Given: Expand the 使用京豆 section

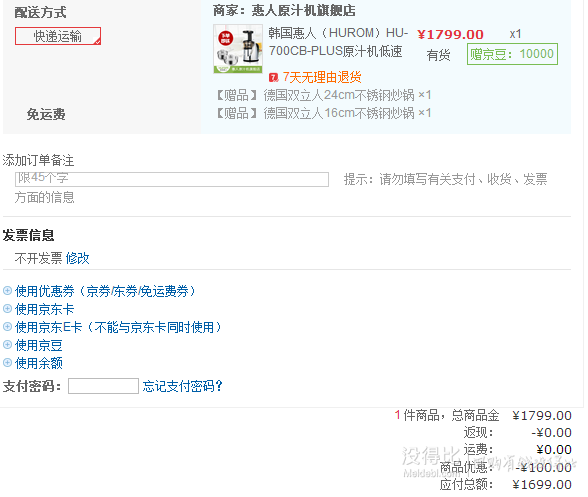Looking at the screenshot, I should pyautogui.click(x=39, y=345).
